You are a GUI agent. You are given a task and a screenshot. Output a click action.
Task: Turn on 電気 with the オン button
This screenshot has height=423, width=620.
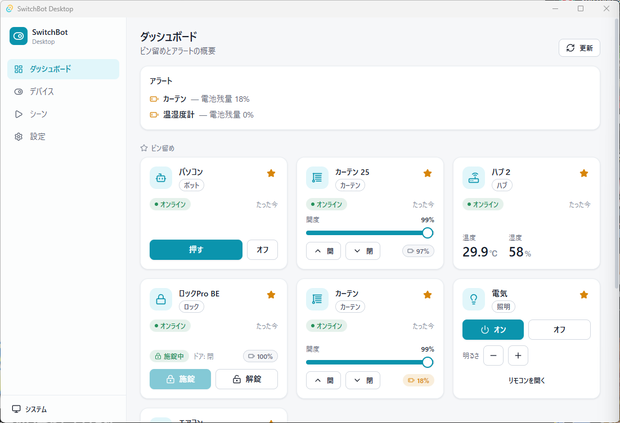493,330
